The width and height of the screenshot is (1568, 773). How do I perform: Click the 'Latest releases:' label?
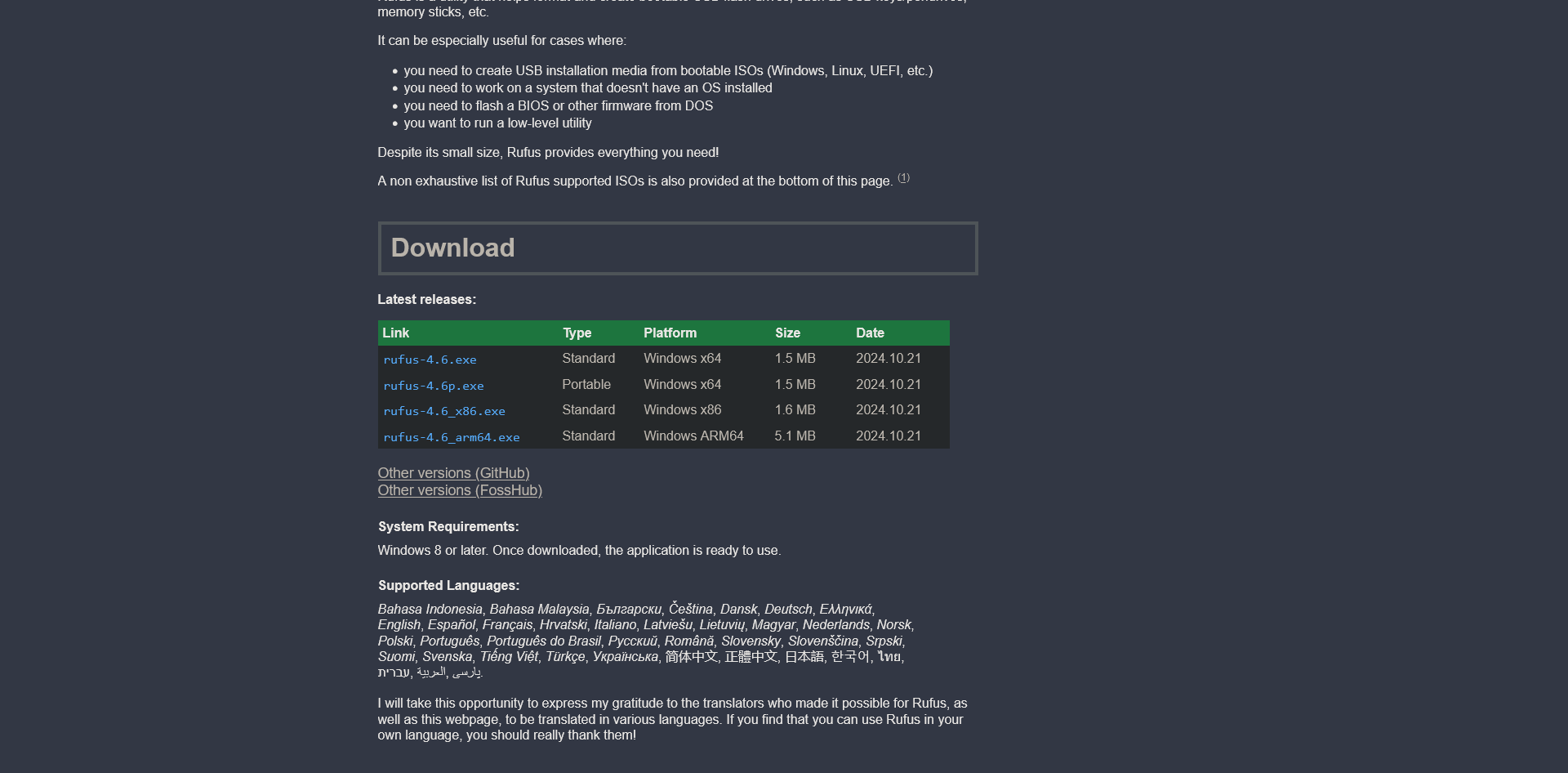pyautogui.click(x=426, y=299)
